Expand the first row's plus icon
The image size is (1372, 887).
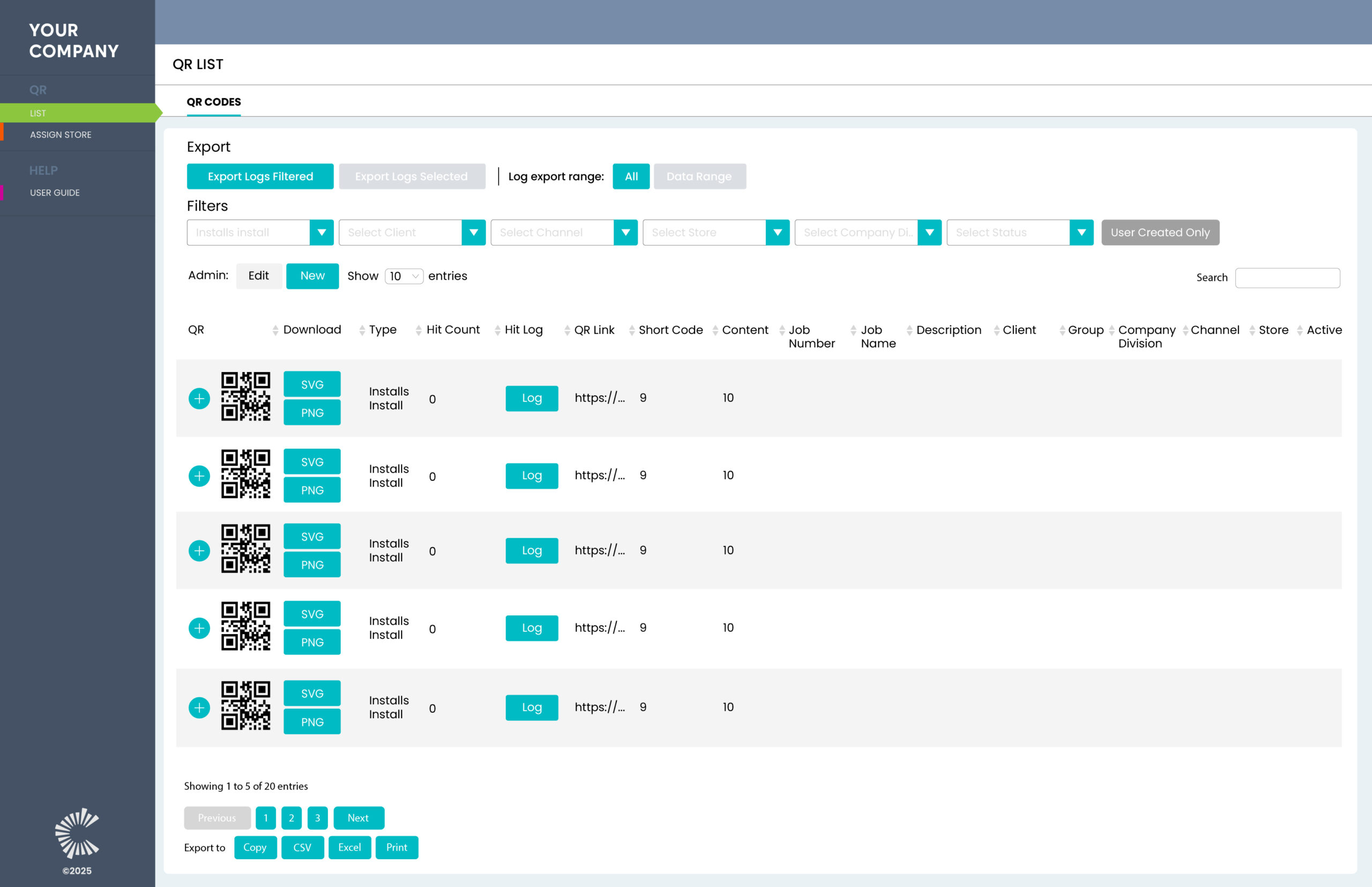point(199,399)
